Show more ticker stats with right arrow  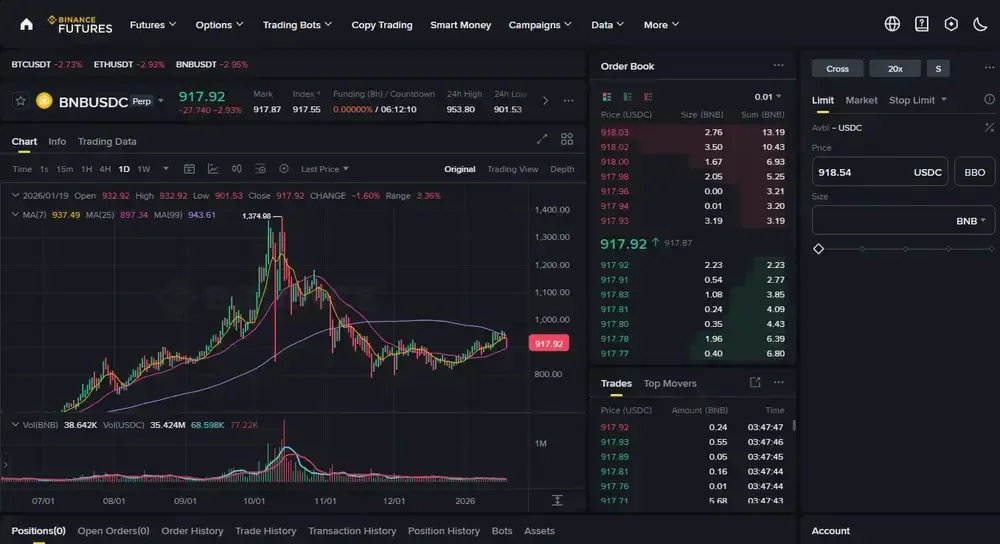(545, 101)
